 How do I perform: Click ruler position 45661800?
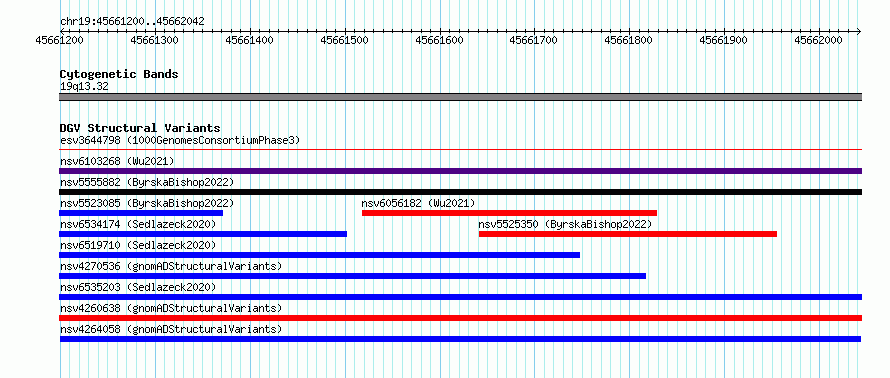(x=629, y=40)
